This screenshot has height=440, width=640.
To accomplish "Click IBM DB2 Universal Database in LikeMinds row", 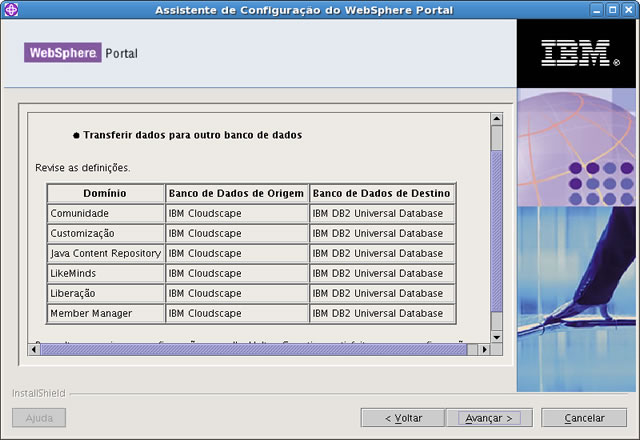I will click(382, 273).
